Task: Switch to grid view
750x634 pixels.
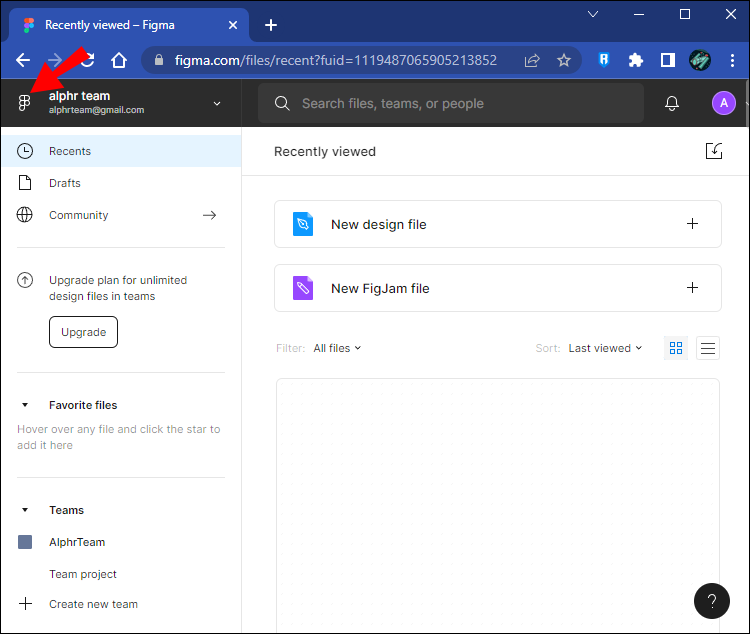Action: click(676, 348)
